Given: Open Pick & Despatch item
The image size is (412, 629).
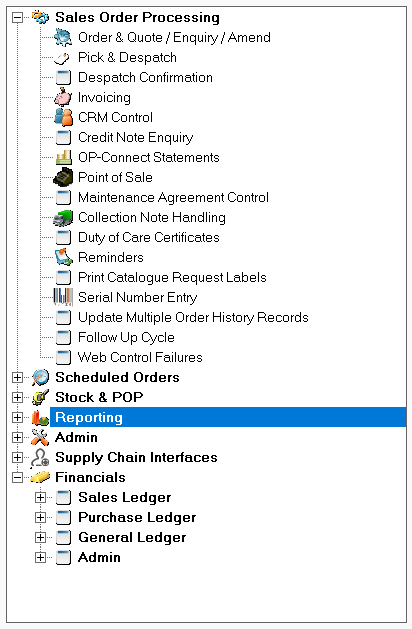Looking at the screenshot, I should tap(127, 57).
